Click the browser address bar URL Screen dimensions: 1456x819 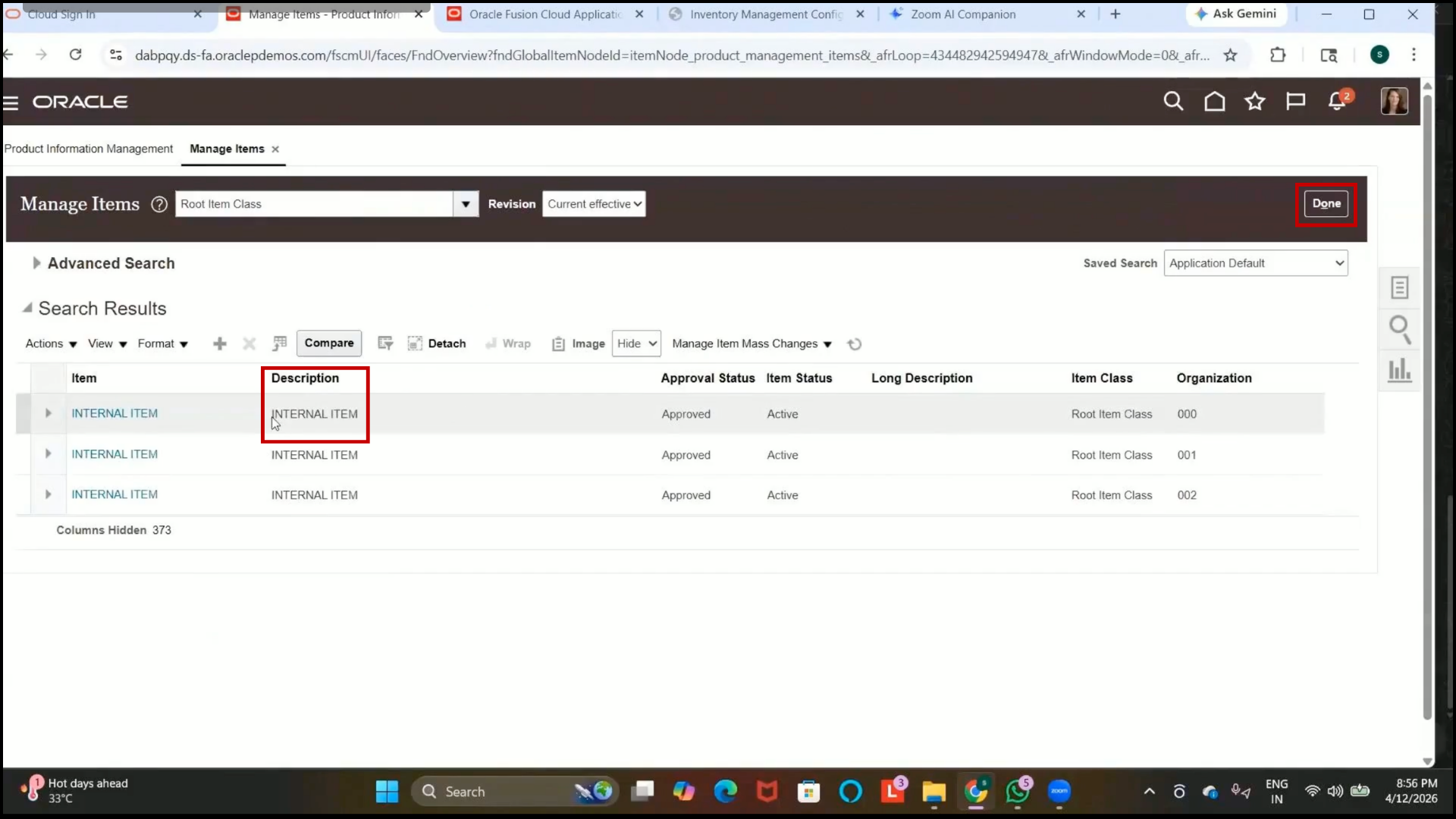(x=672, y=55)
